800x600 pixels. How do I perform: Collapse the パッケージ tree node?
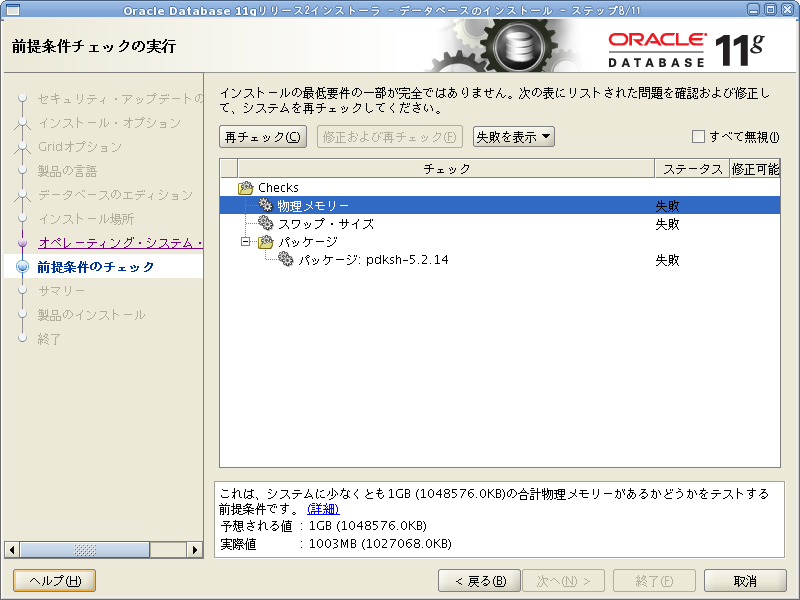click(245, 241)
